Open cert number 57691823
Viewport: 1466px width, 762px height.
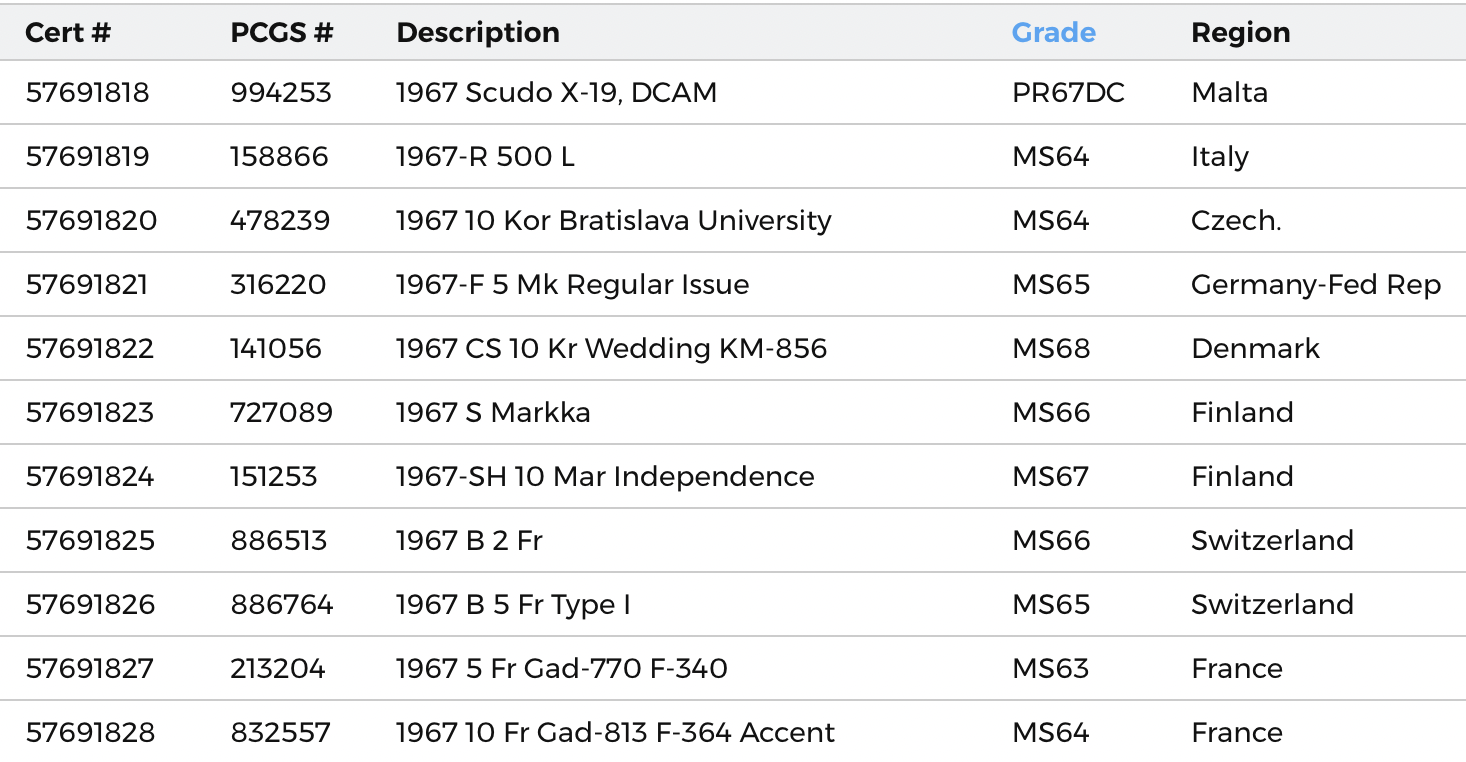(x=89, y=413)
